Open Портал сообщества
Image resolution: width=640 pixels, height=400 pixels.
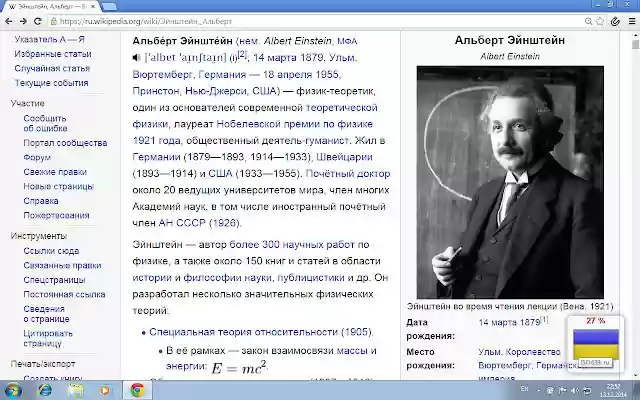point(65,143)
